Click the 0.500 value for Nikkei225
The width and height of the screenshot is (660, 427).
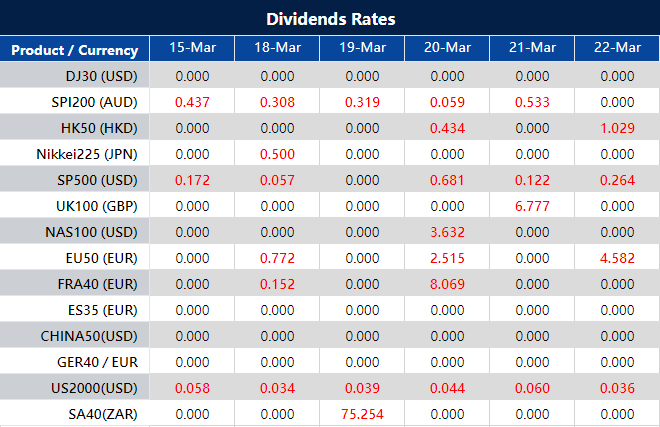pos(277,154)
